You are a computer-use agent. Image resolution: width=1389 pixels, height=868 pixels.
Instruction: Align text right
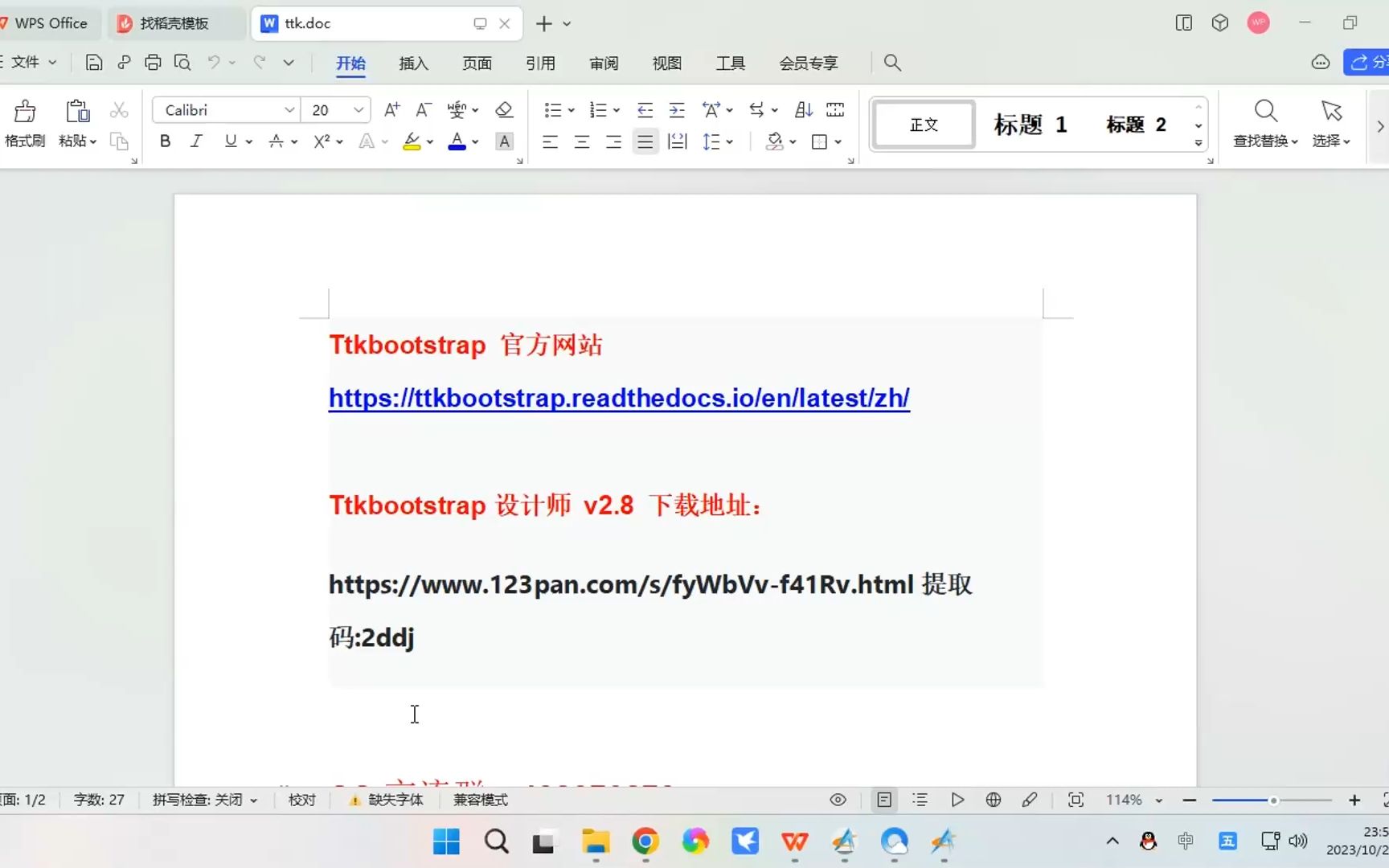pyautogui.click(x=613, y=142)
